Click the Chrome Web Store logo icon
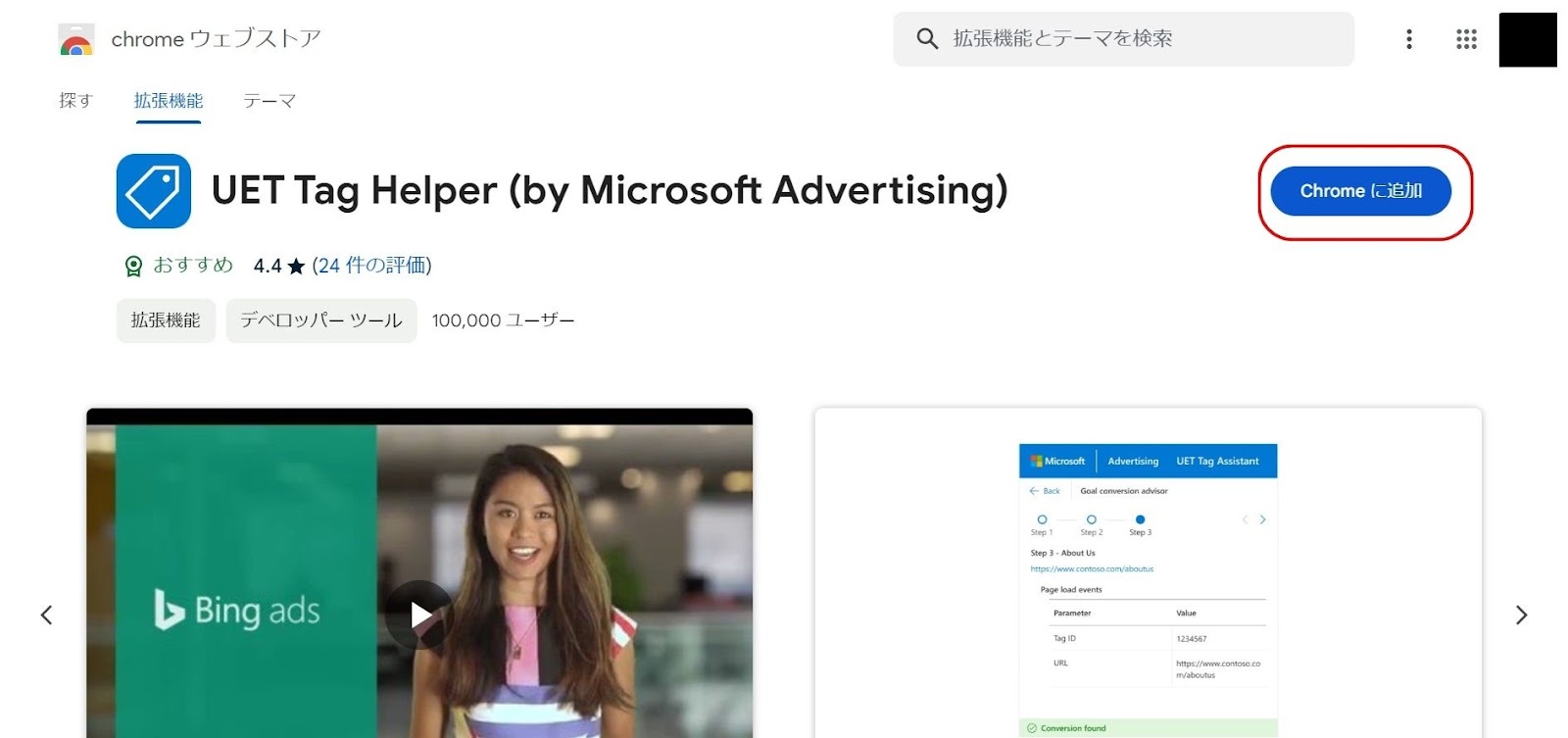Viewport: 1568px width, 738px height. tap(76, 39)
